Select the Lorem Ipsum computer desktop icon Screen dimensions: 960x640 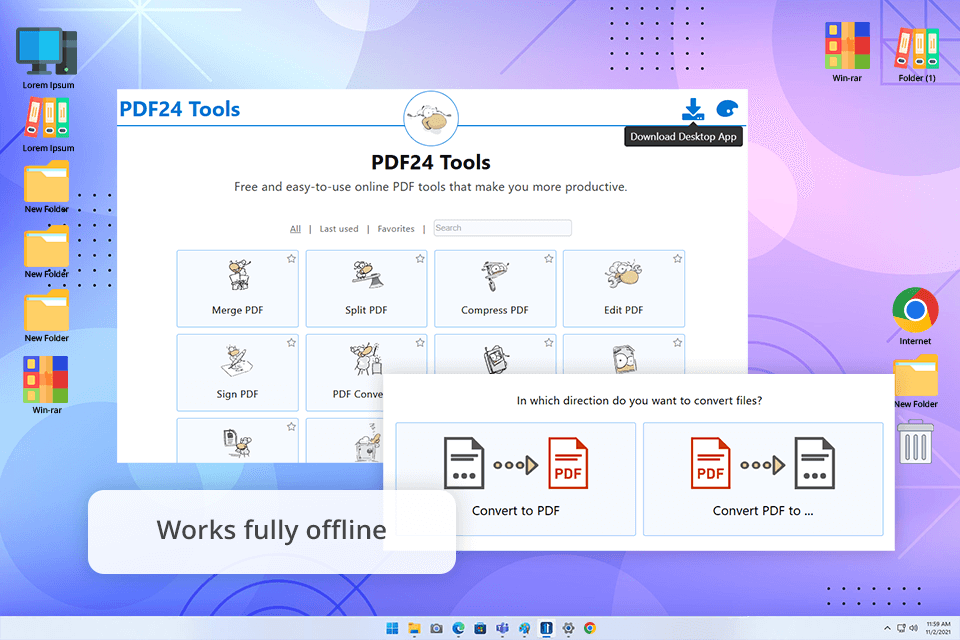pyautogui.click(x=48, y=59)
